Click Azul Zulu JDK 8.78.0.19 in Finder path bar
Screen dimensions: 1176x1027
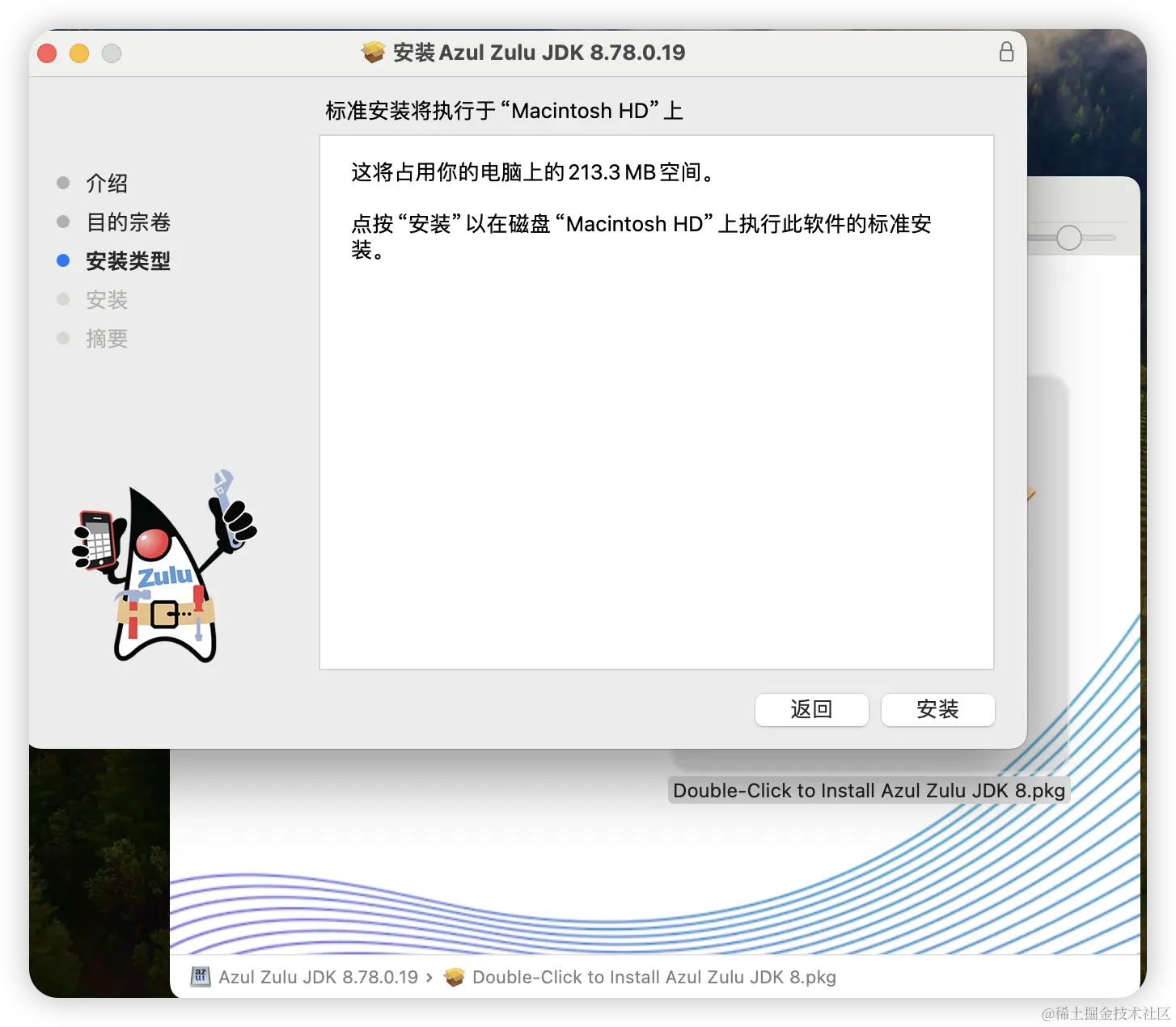pos(318,977)
